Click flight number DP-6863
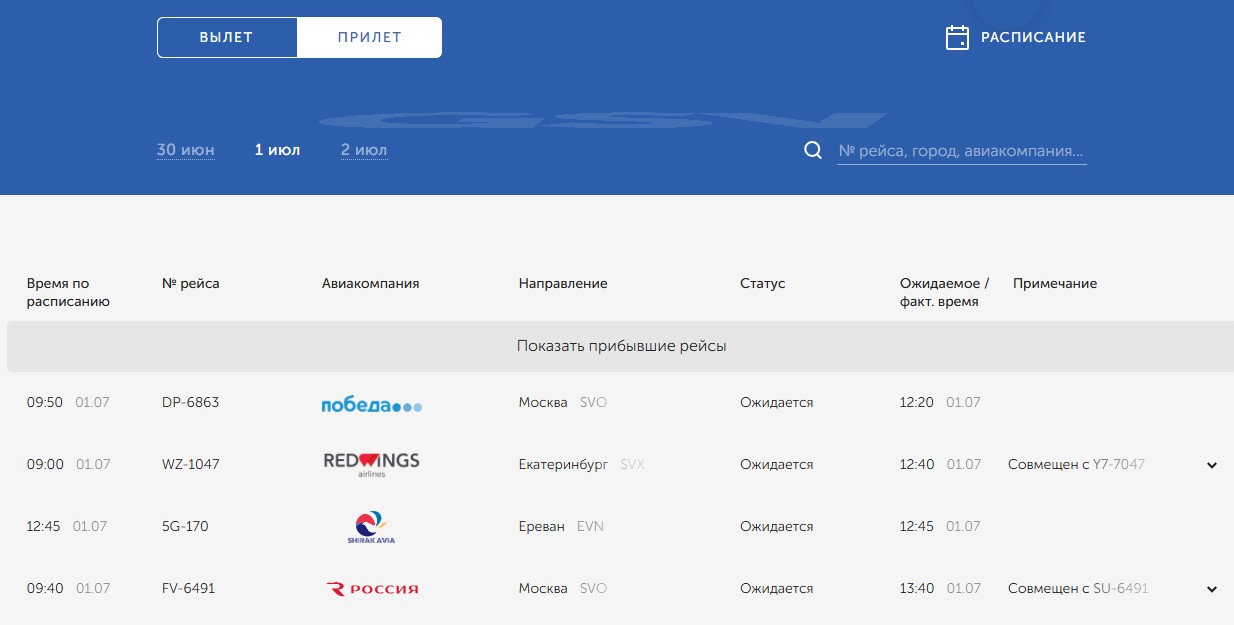This screenshot has width=1234, height=625. pos(190,402)
